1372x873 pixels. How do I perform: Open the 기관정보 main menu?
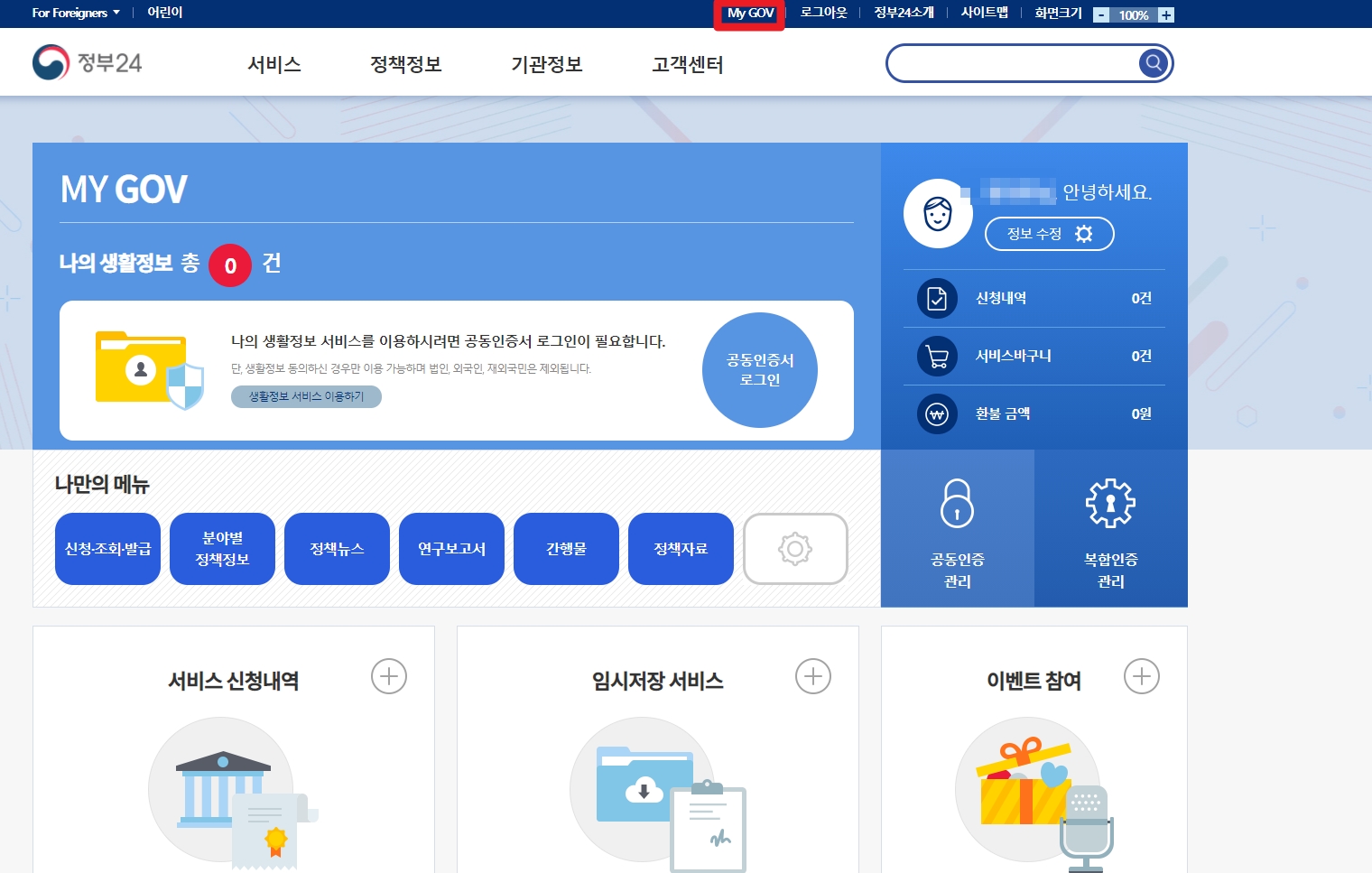pos(547,64)
